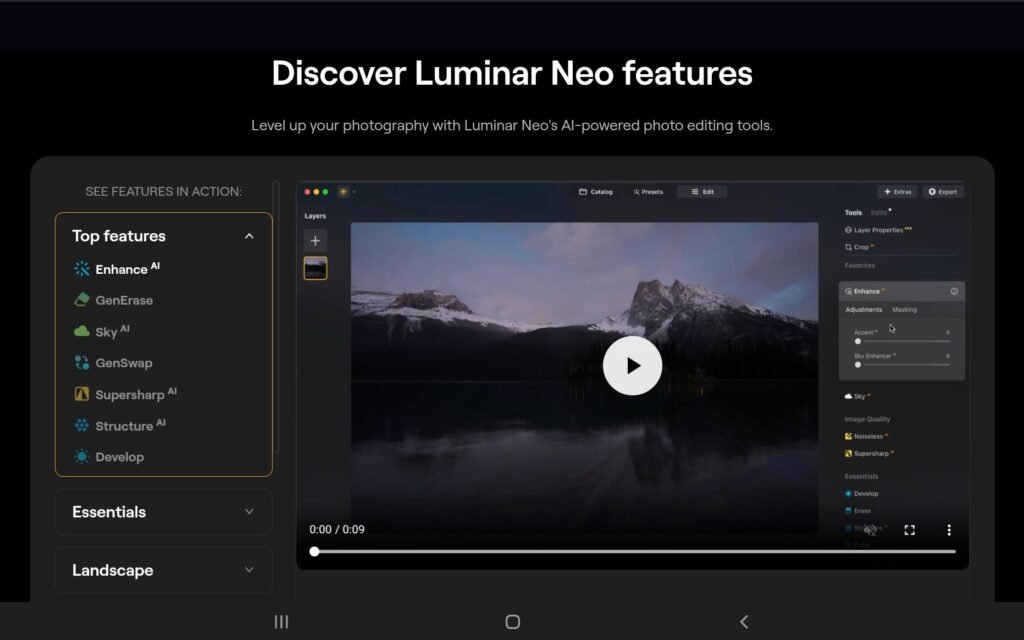
Task: Click the Supersharp tool in the panel
Action: [x=869, y=453]
